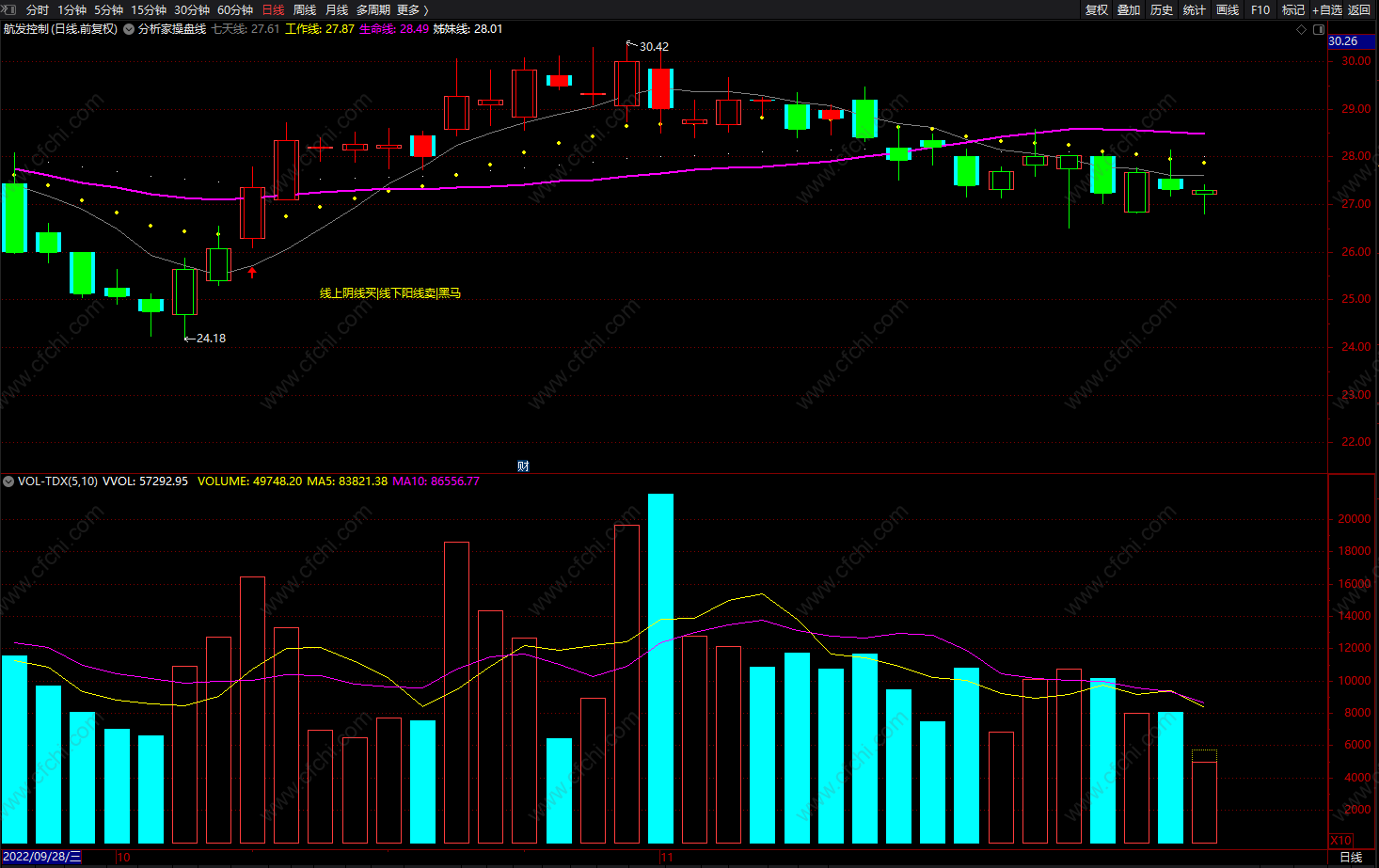The width and height of the screenshot is (1379, 868).
Task: Click the 20000 volume axis label
Action: coord(1355,519)
